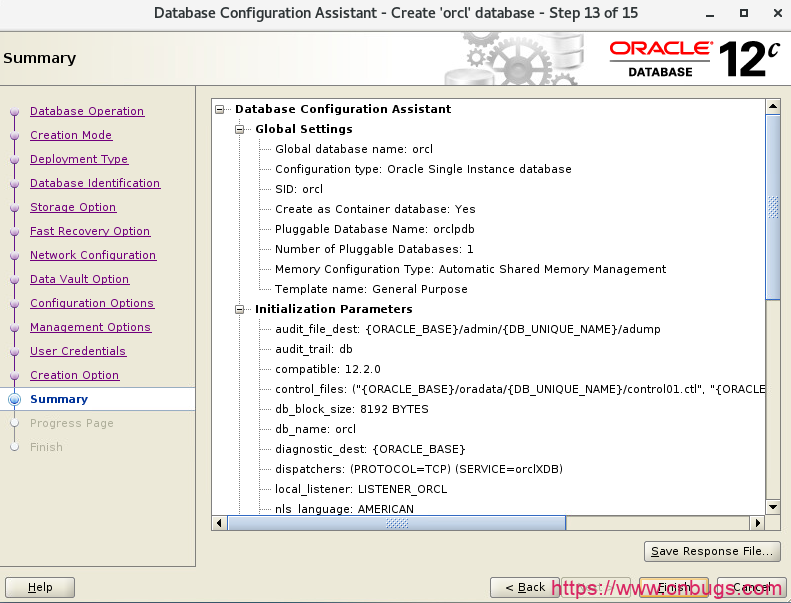Screen dimensions: 791x603
Task: Open the Creation Mode step
Action: [71, 135]
